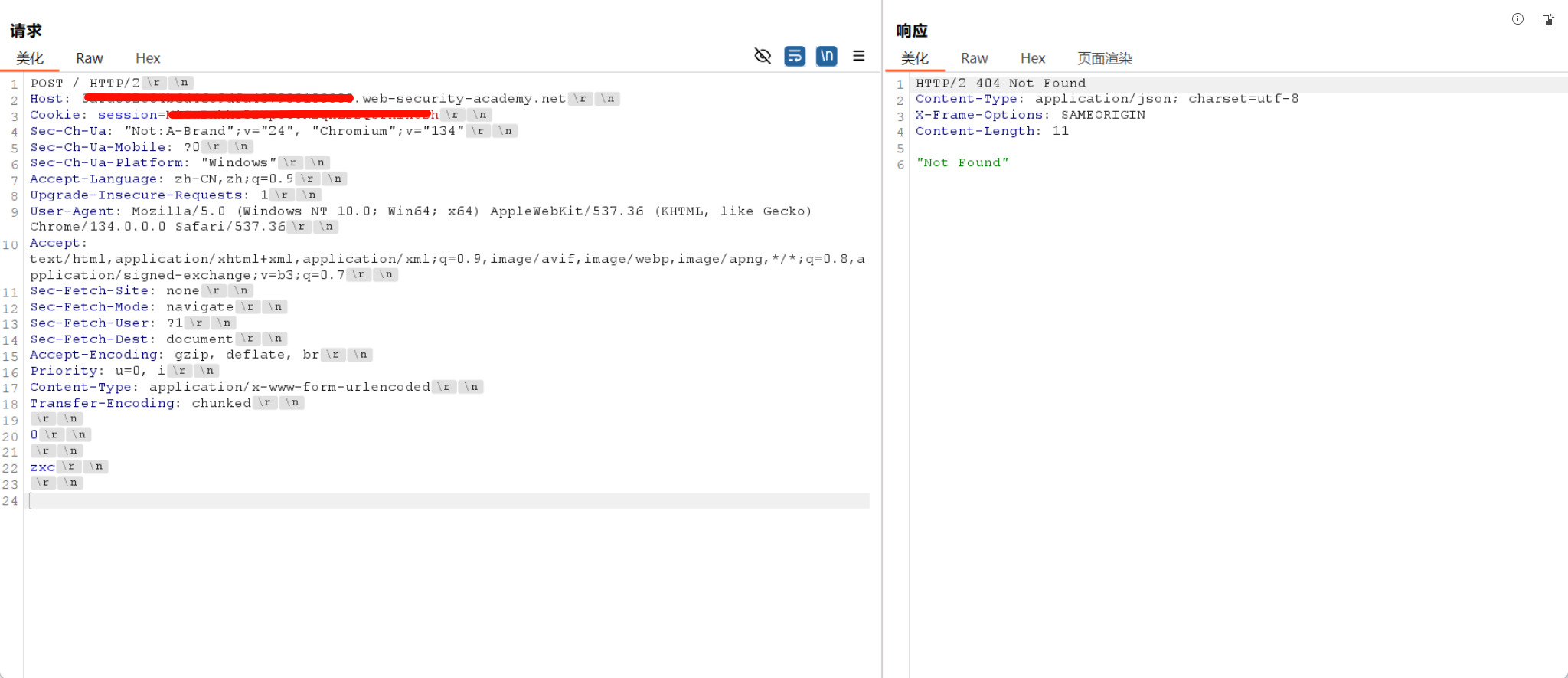The height and width of the screenshot is (678, 1568).
Task: Click the 'Sec-Fetch-Dest' header name
Action: (x=89, y=339)
